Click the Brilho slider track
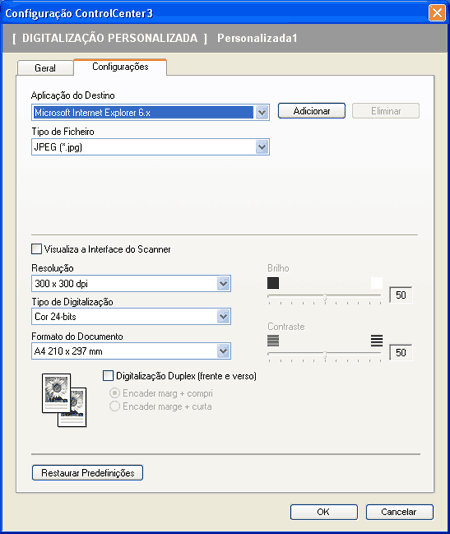This screenshot has height=534, width=450. click(x=324, y=296)
